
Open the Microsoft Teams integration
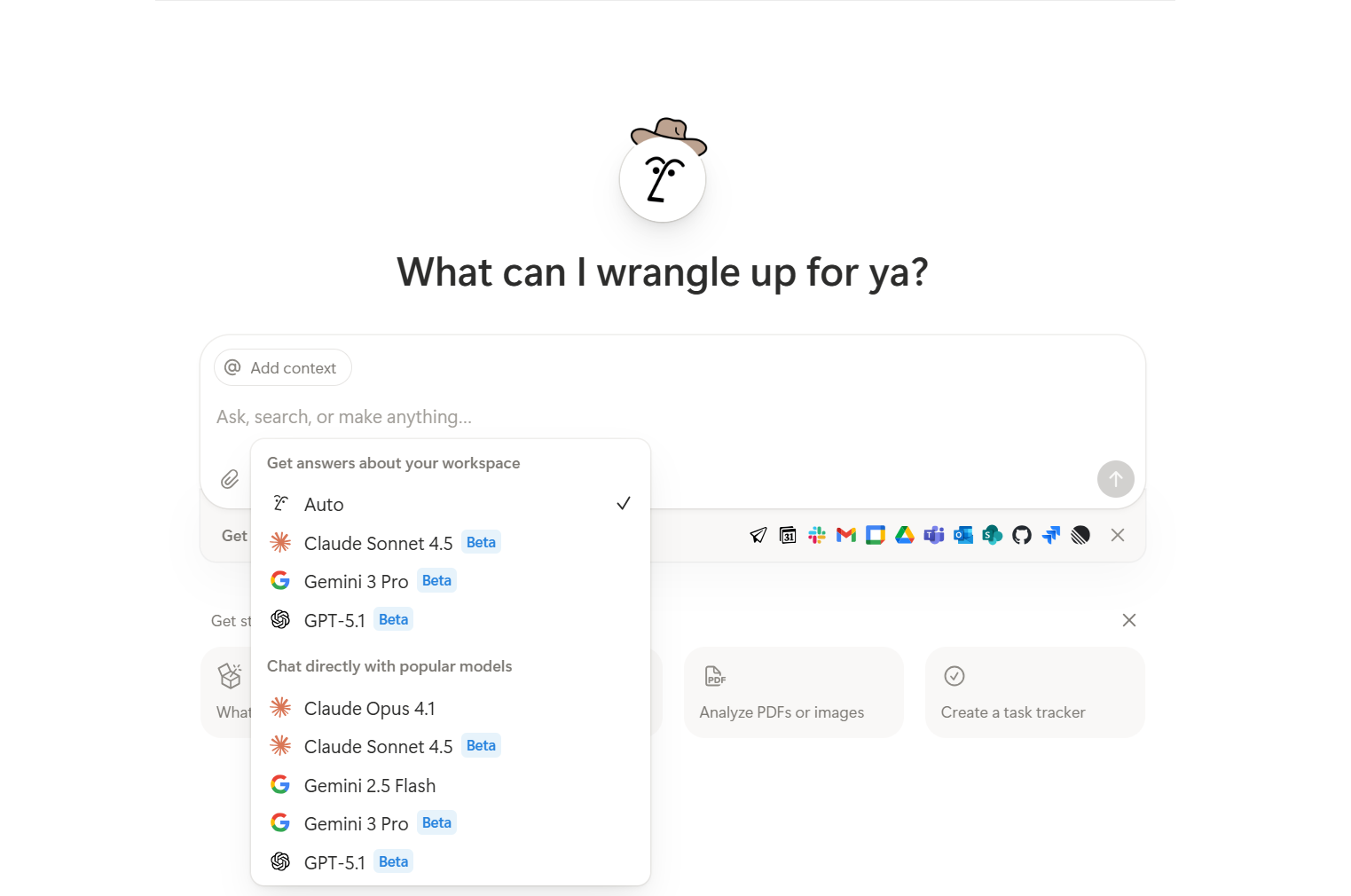[x=934, y=535]
